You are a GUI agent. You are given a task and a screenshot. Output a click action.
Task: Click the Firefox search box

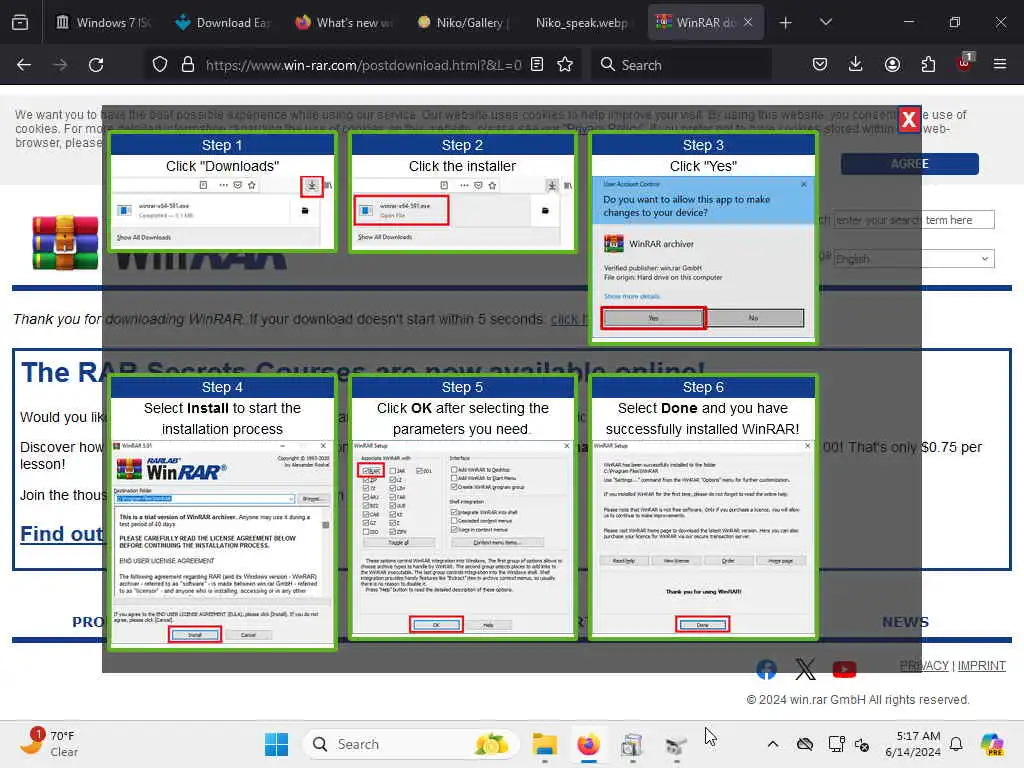click(682, 65)
